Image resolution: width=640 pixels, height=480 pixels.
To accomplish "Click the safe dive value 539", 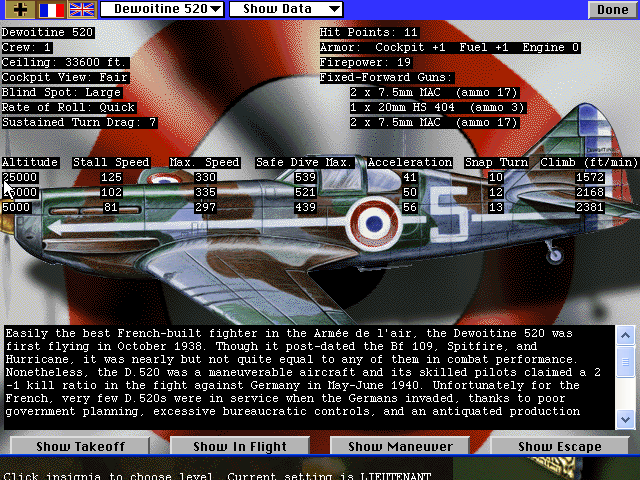I will pos(305,178).
